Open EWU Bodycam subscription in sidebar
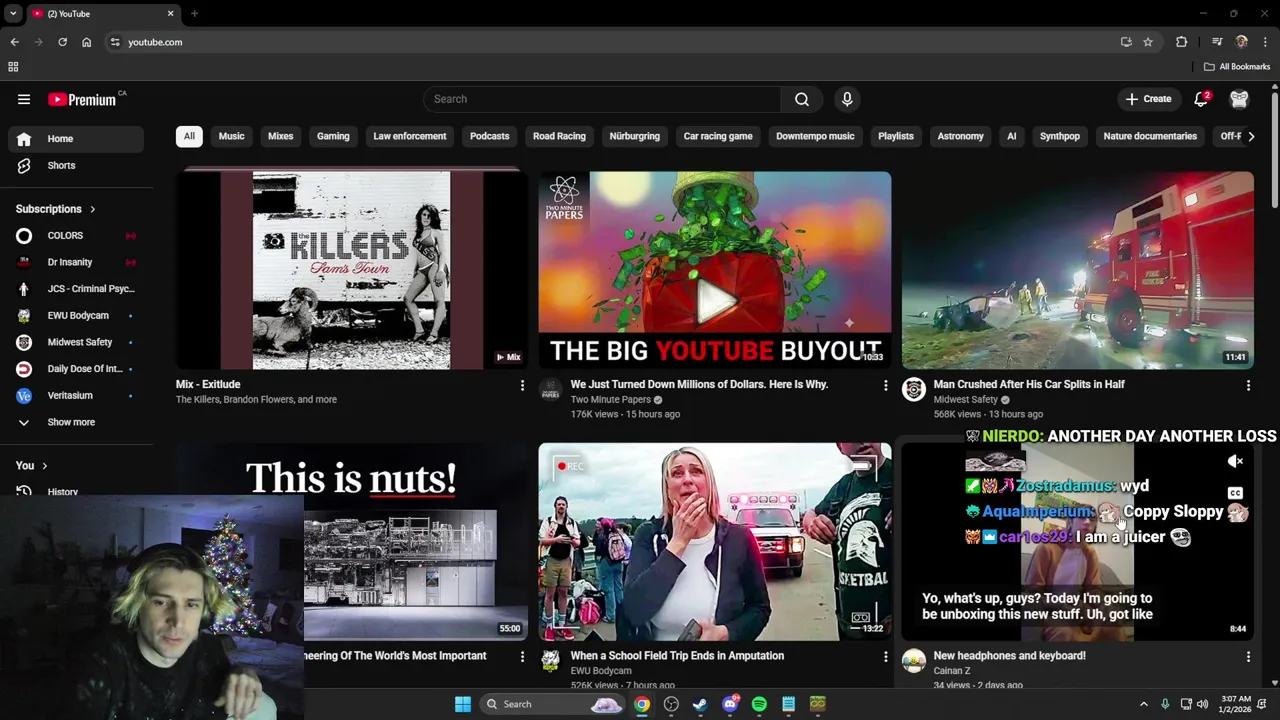 76,315
